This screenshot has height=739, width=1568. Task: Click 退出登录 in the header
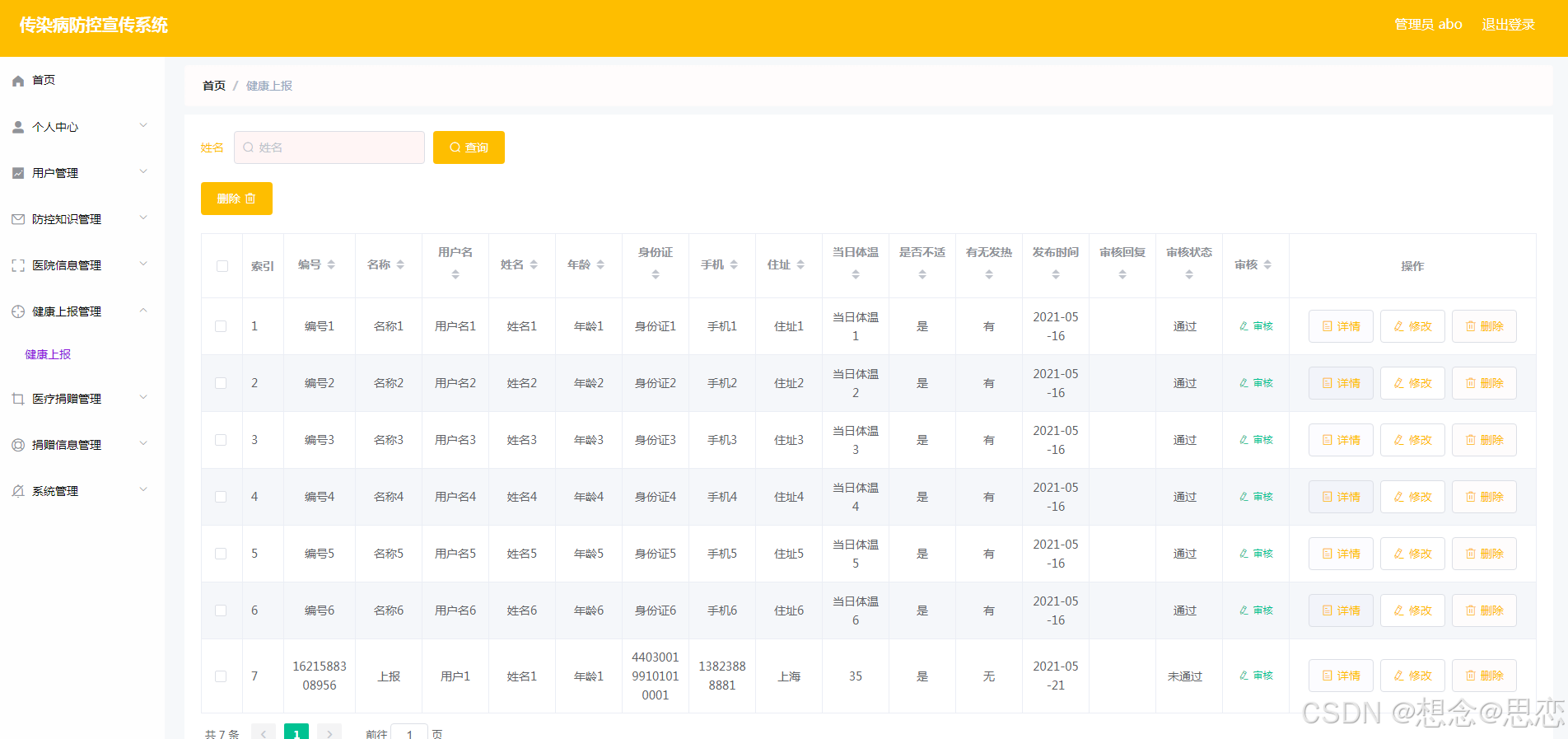pos(1508,25)
